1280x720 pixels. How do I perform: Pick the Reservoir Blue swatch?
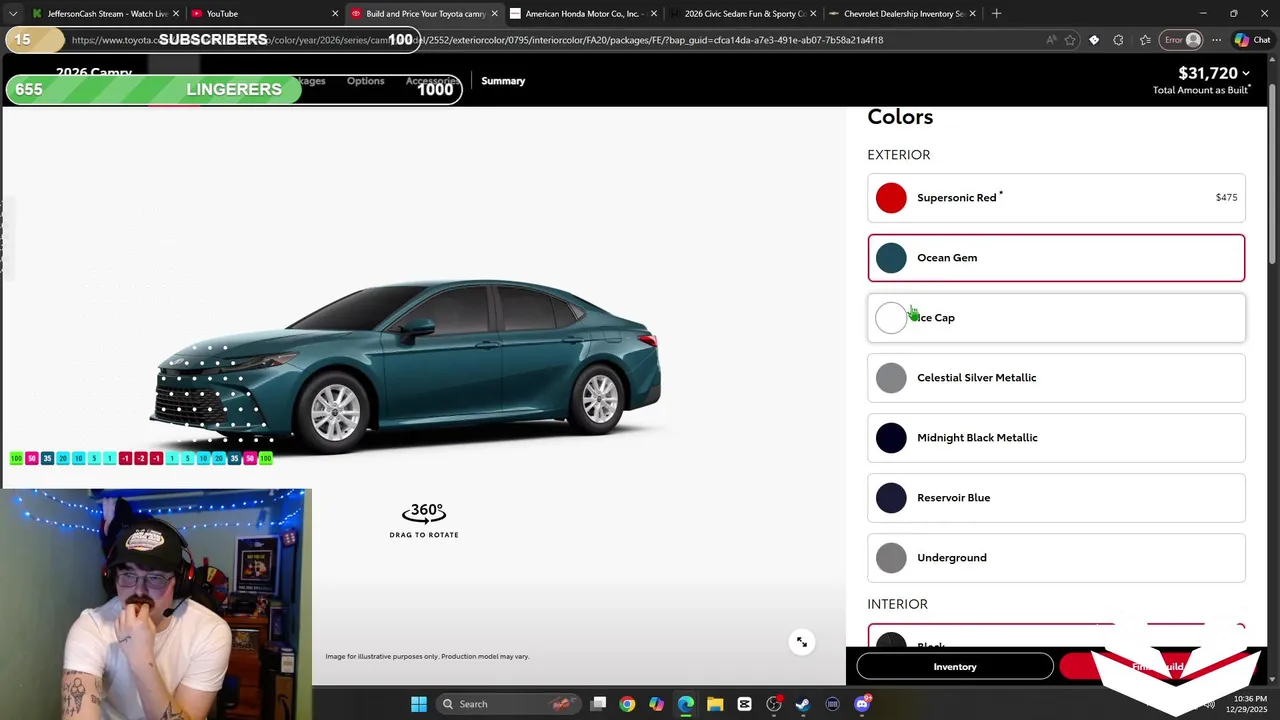click(891, 498)
